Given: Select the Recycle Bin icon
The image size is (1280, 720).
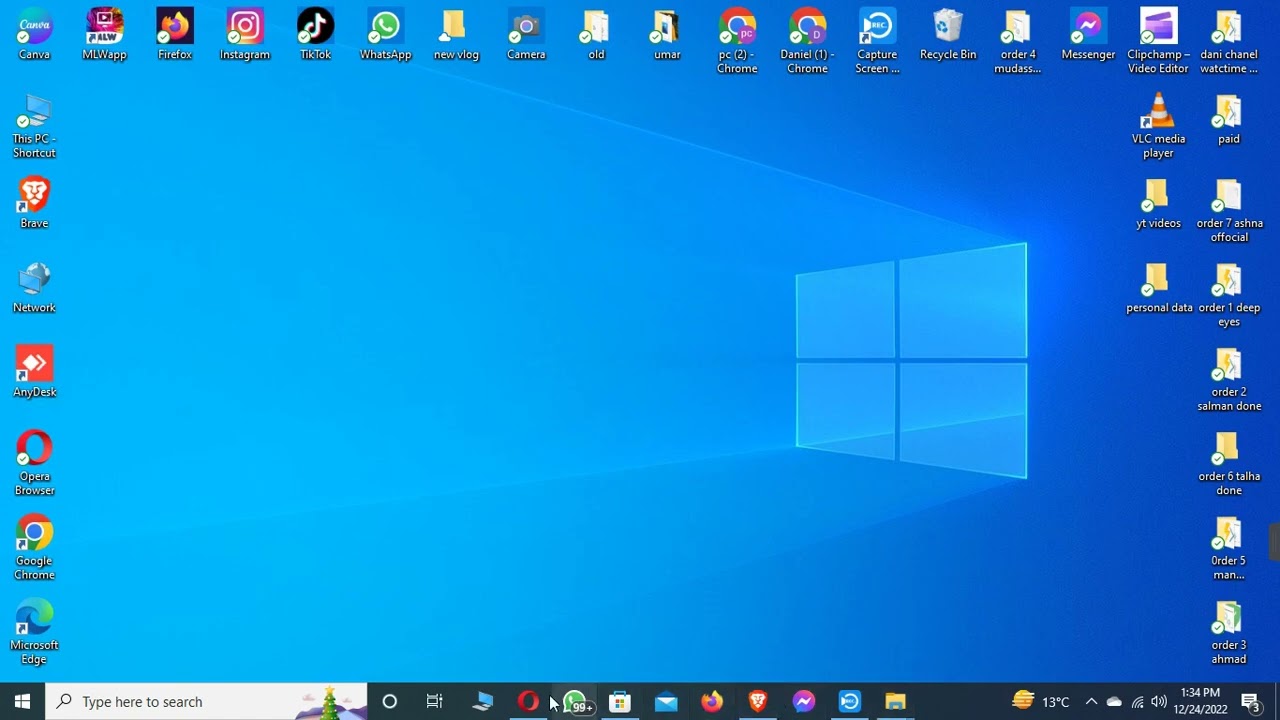Looking at the screenshot, I should pyautogui.click(x=948, y=34).
